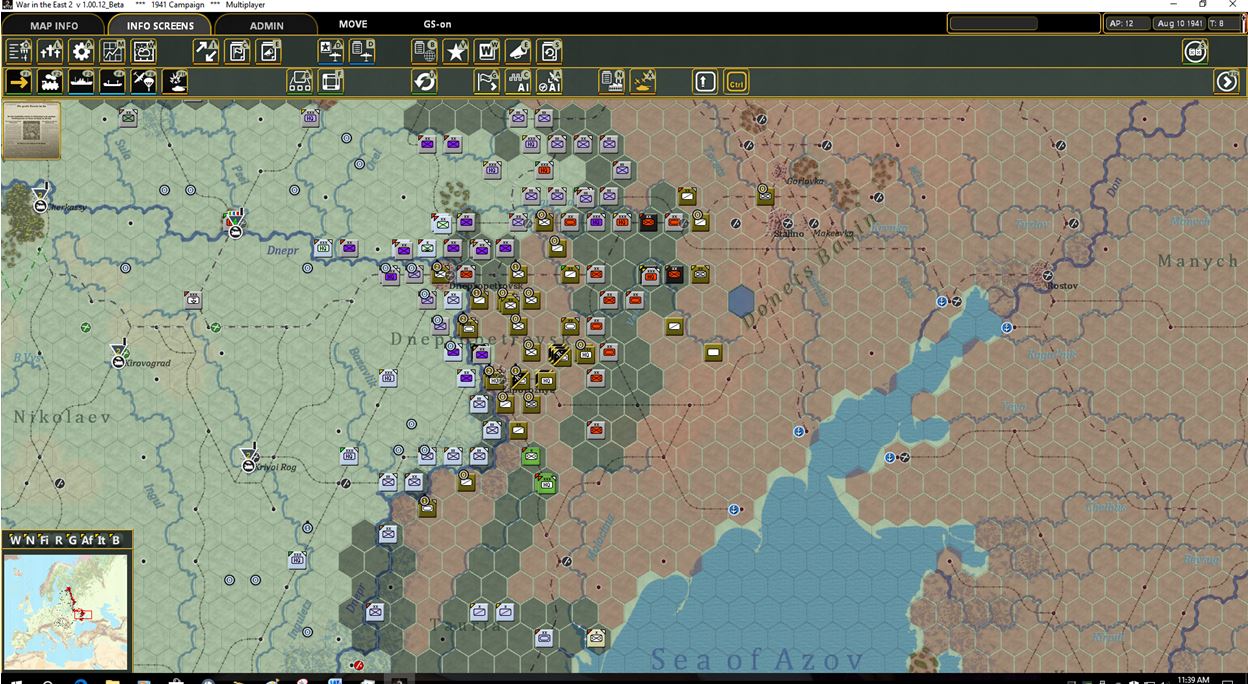
Task: Click the crossed arrows icon
Action: pyautogui.click(x=206, y=51)
